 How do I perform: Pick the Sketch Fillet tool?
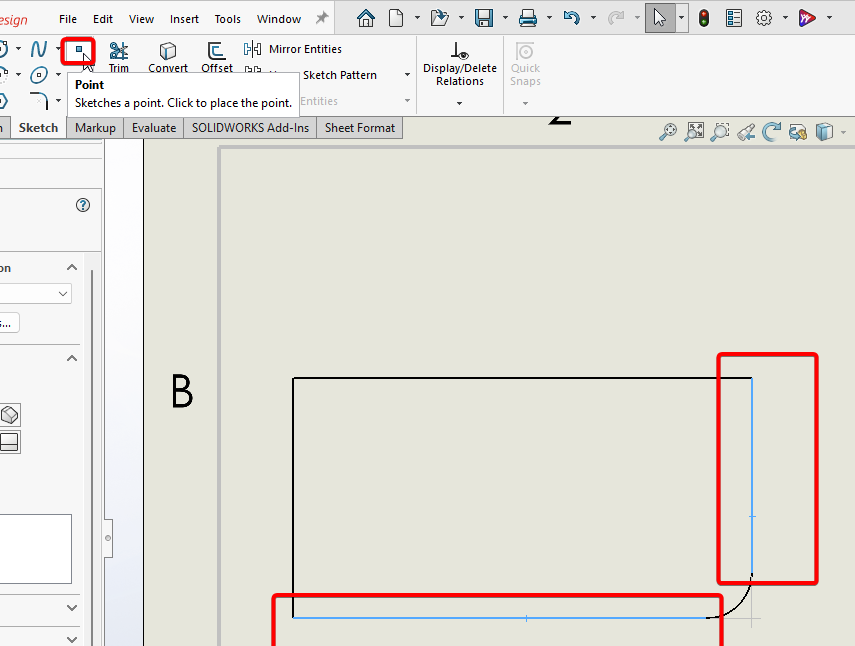click(x=39, y=100)
